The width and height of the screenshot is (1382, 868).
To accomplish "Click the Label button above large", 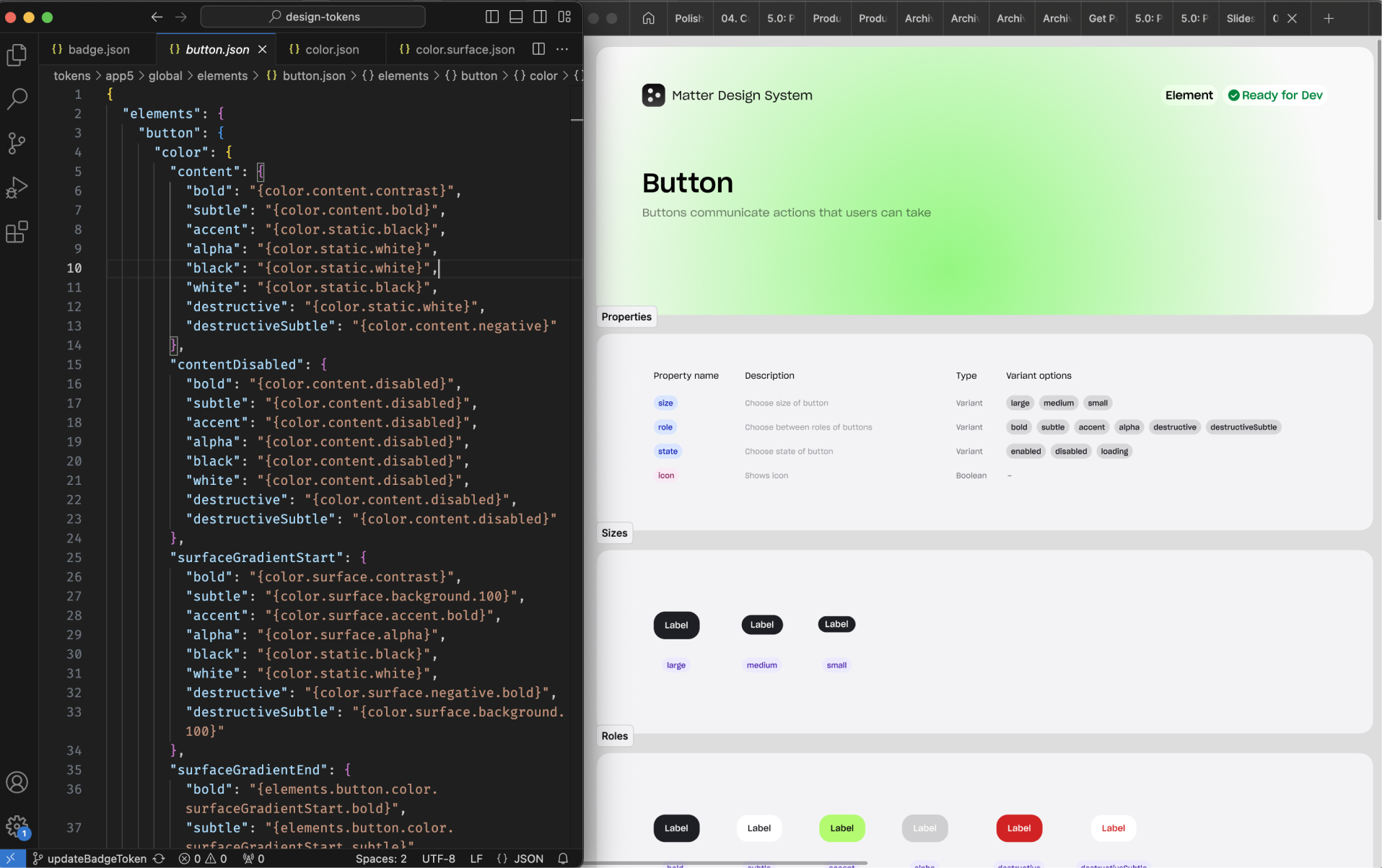I will [676, 625].
